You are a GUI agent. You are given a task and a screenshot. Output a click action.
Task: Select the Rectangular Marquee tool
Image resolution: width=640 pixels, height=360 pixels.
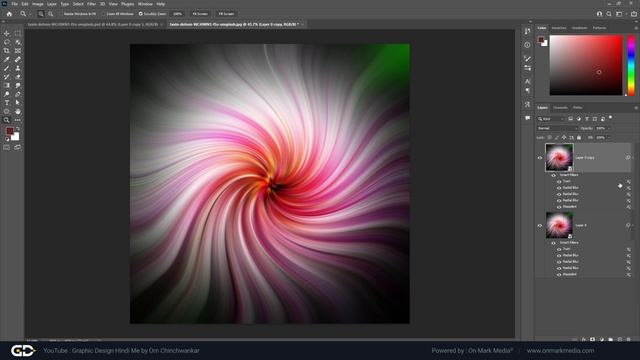pos(18,33)
